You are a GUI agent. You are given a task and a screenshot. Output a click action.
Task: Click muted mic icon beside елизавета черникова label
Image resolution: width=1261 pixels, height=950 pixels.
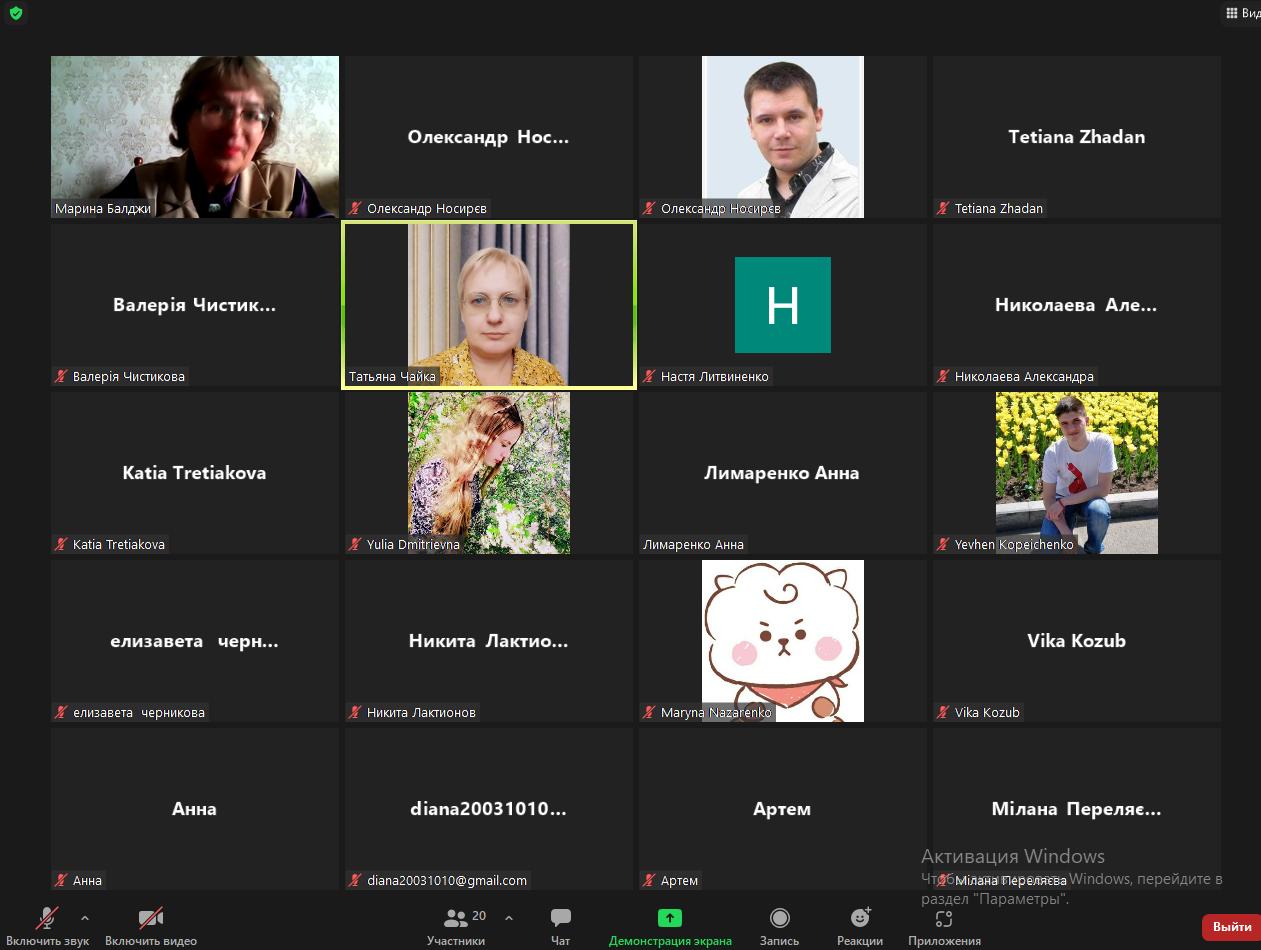click(61, 712)
